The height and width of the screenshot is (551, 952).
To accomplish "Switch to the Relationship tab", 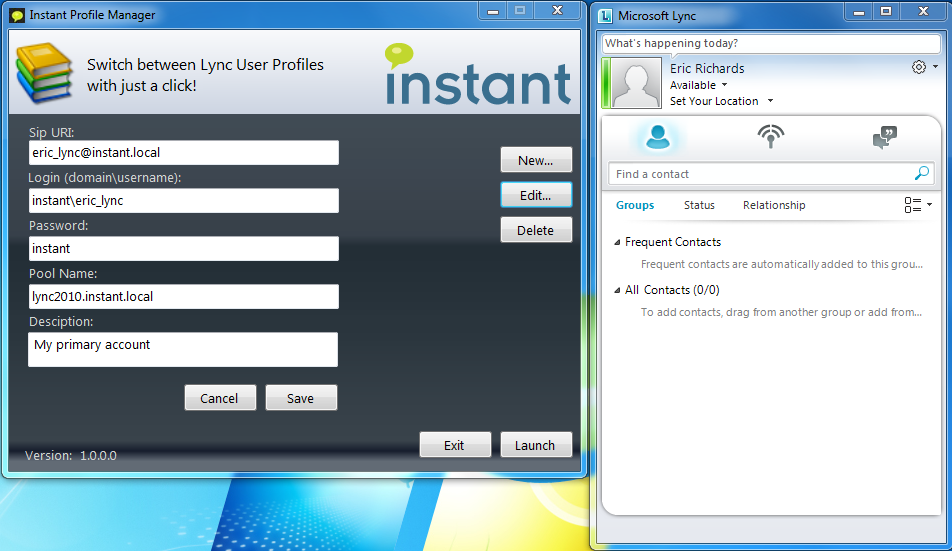I will tap(774, 205).
